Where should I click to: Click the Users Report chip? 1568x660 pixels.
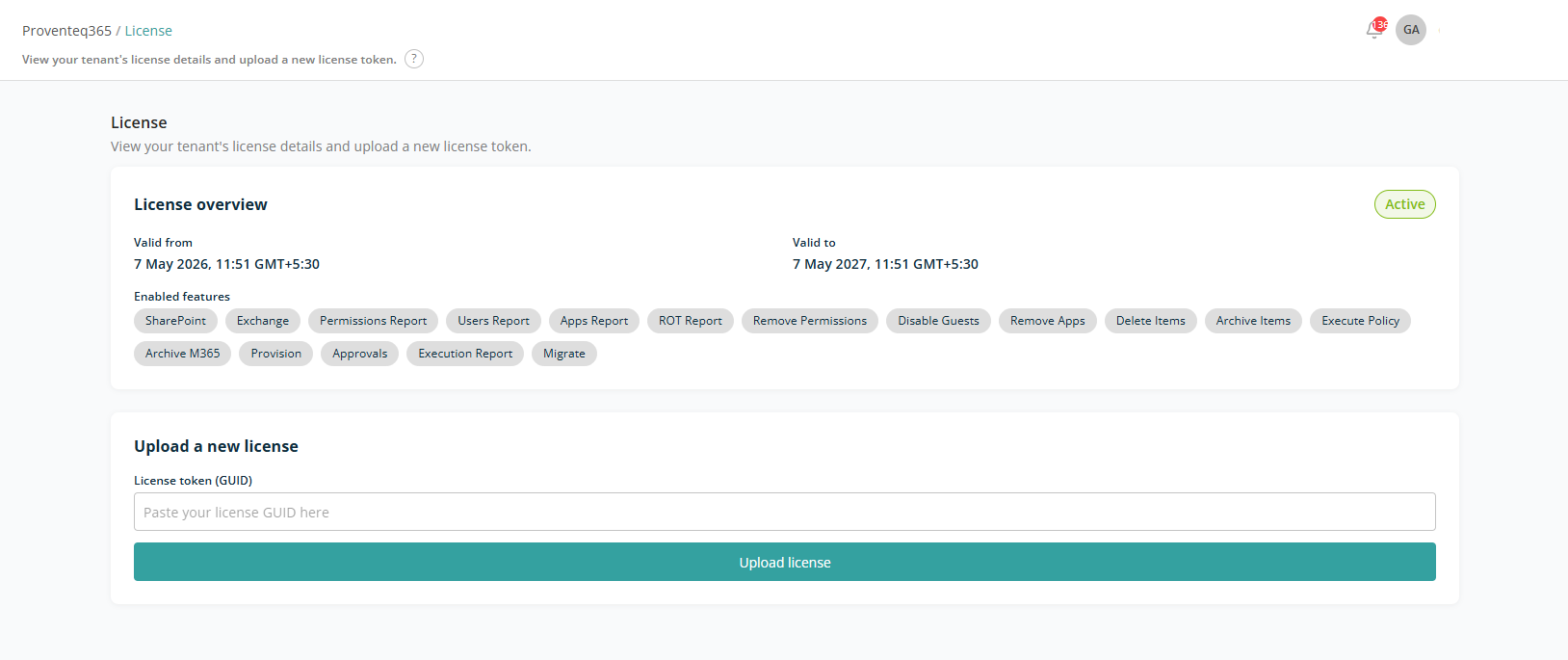(493, 321)
